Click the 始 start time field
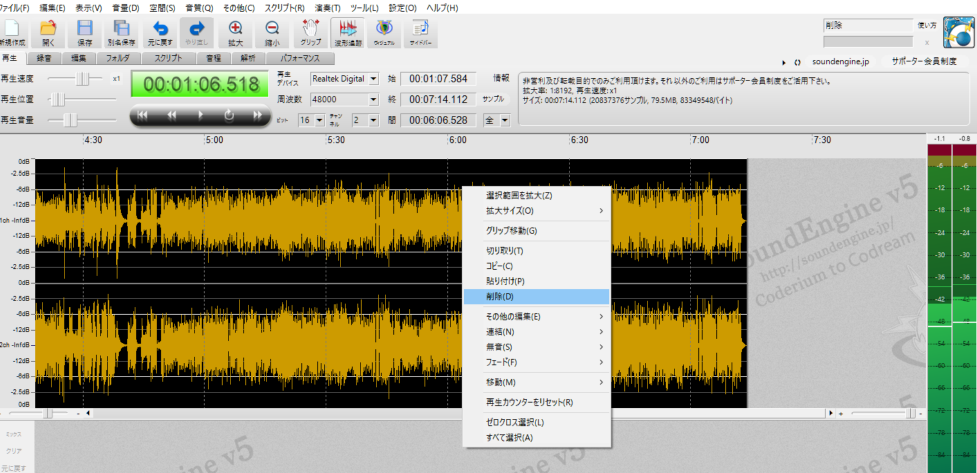This screenshot has height=473, width=977. [438, 79]
